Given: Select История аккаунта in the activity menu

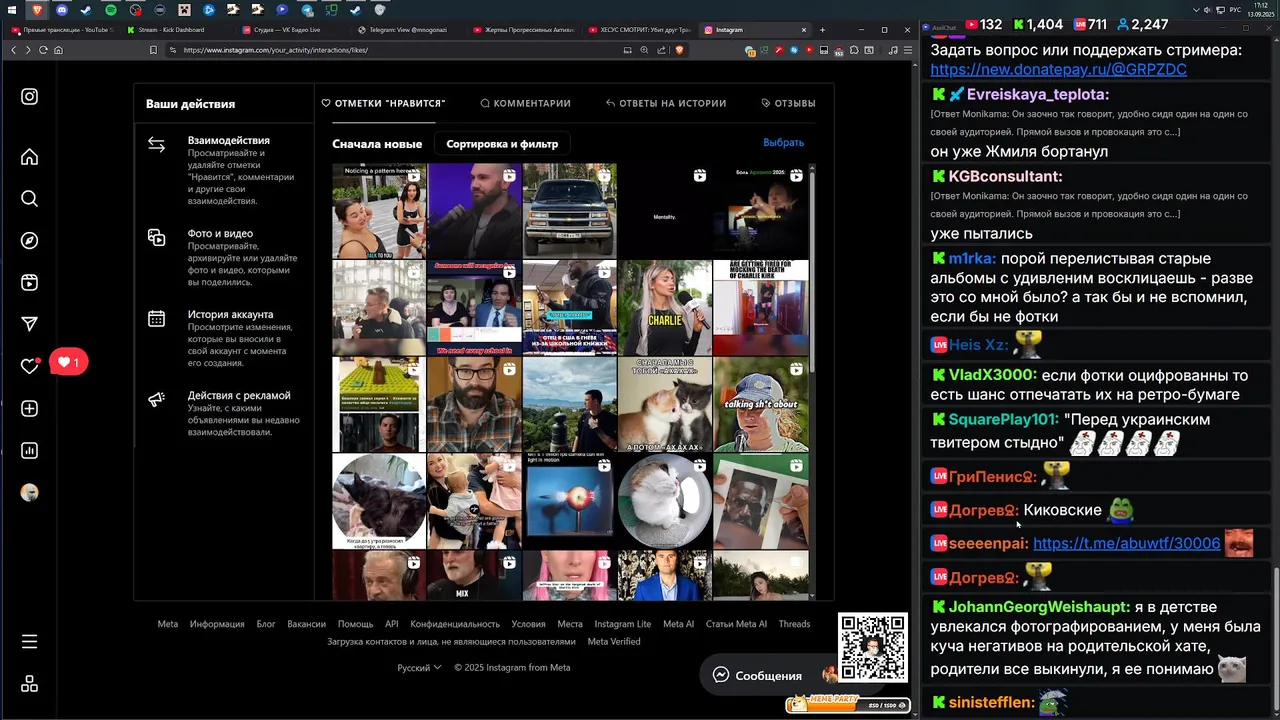Looking at the screenshot, I should 223,338.
